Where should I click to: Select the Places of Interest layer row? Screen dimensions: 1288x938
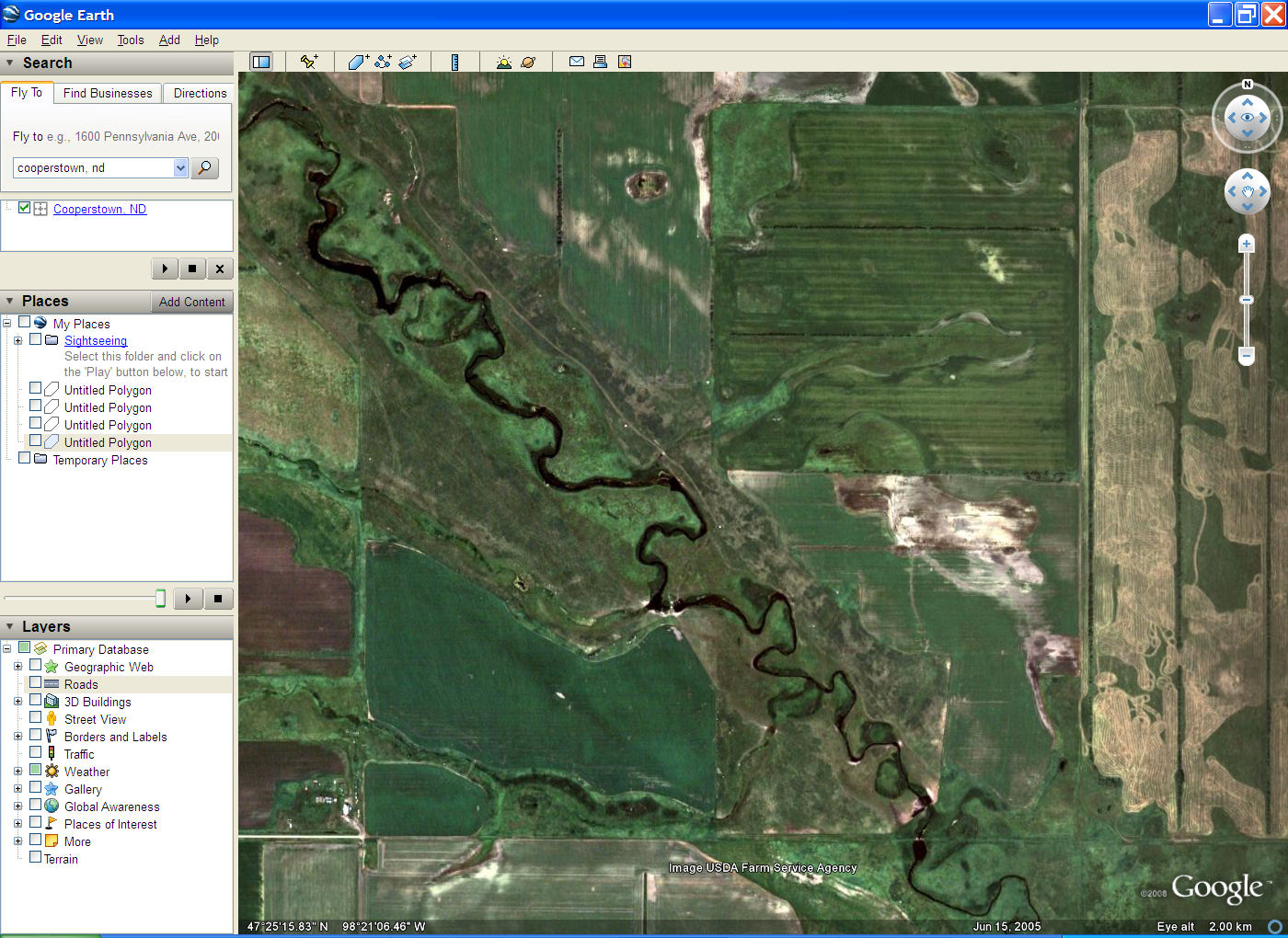point(110,824)
